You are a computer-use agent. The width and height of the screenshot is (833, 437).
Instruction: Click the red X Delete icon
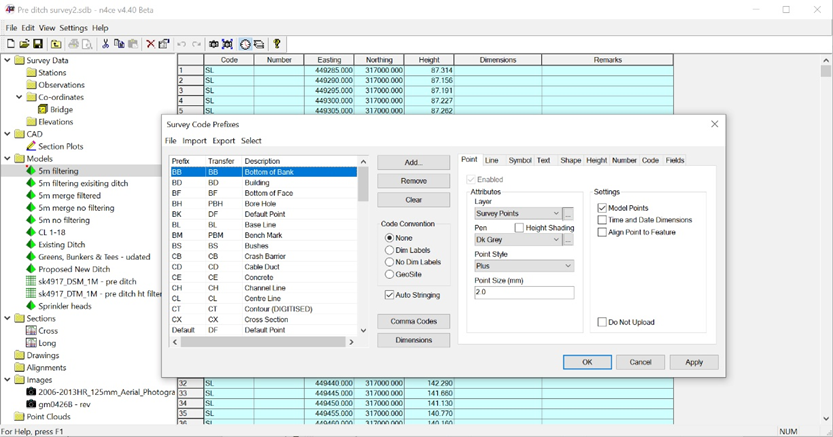click(150, 44)
